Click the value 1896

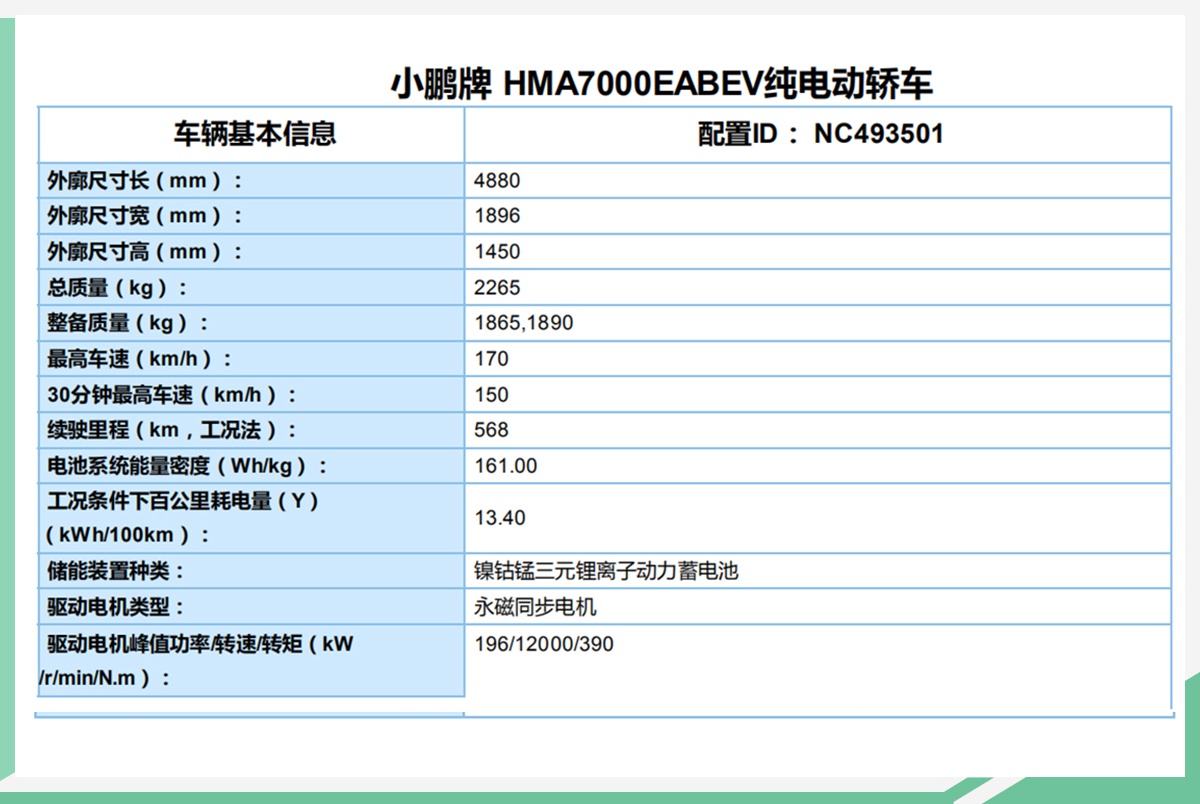click(x=489, y=216)
